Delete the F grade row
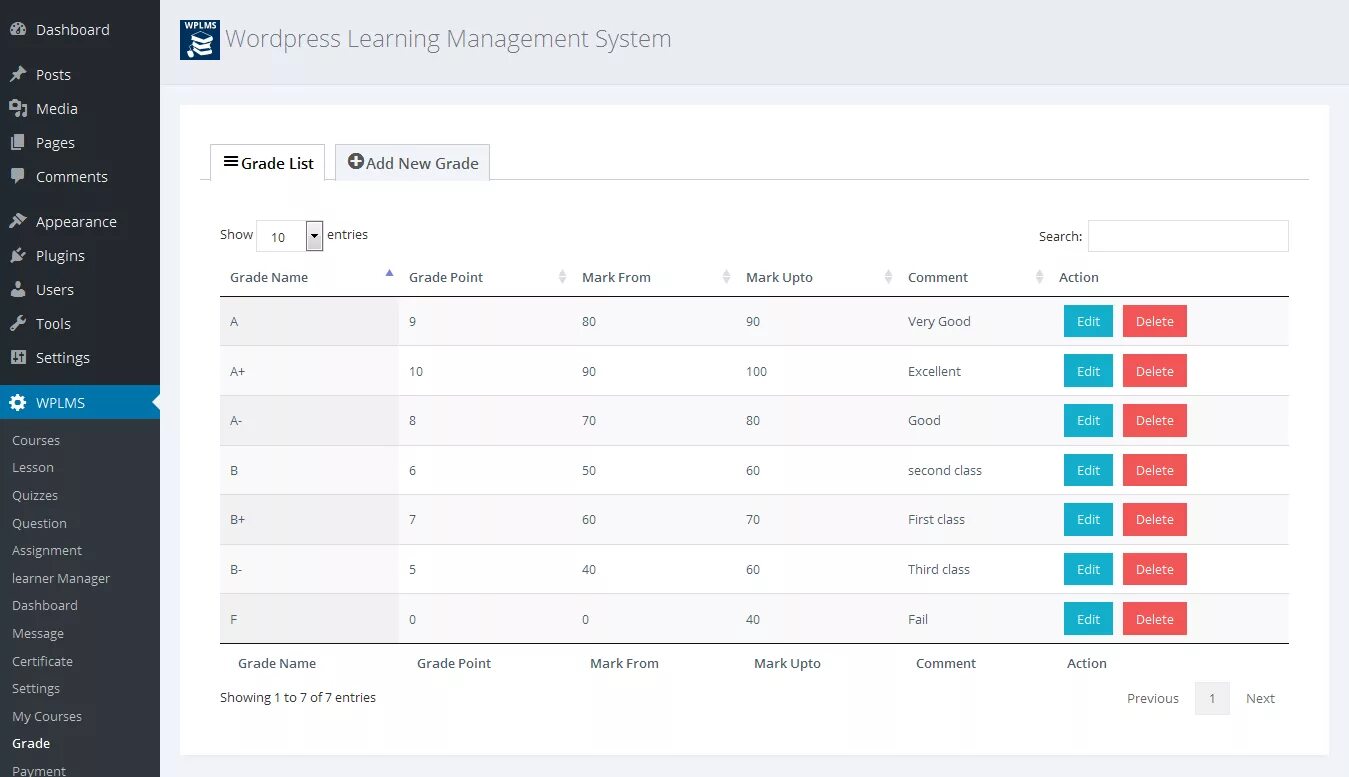 [1154, 619]
